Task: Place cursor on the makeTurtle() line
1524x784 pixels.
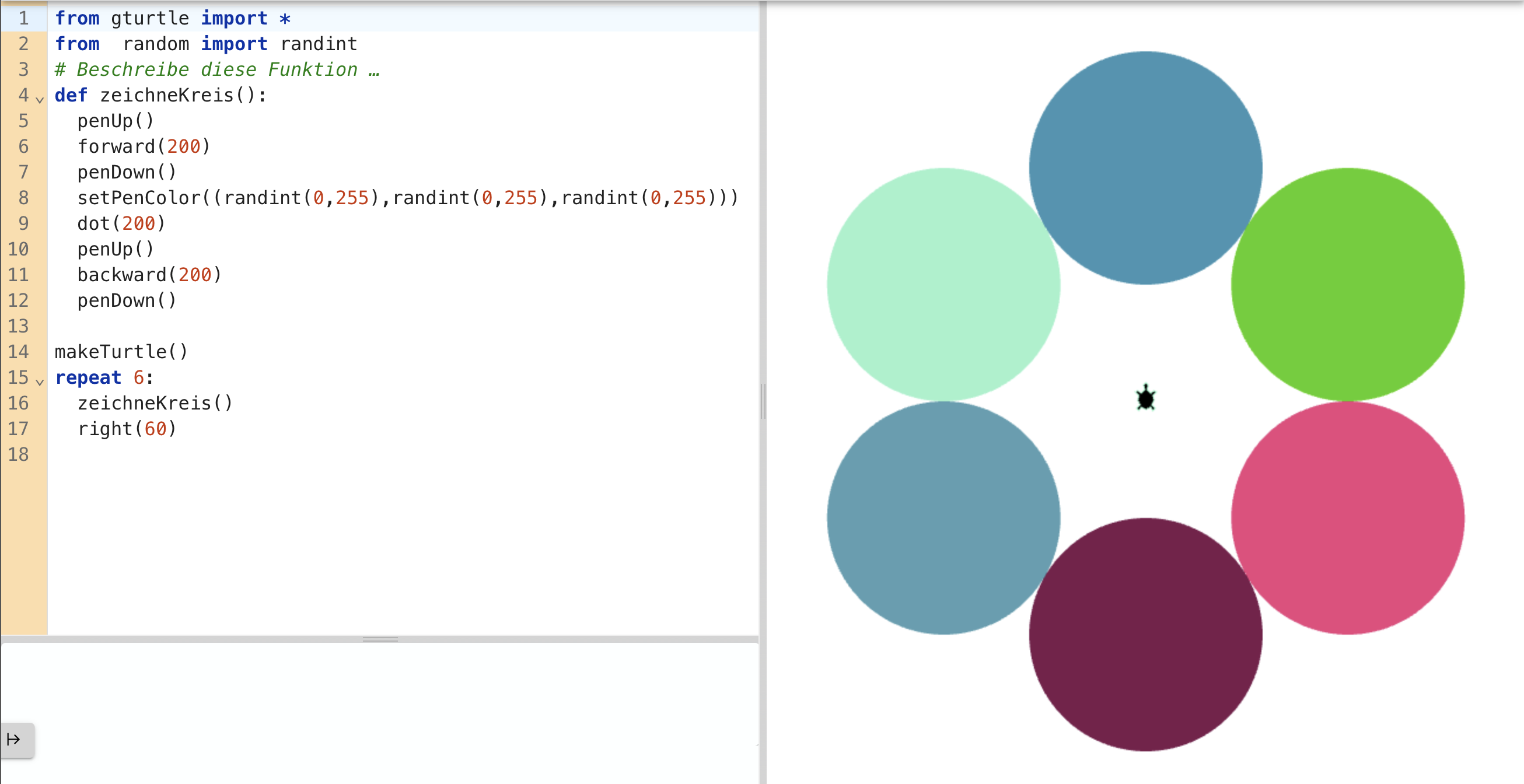Action: [x=121, y=352]
